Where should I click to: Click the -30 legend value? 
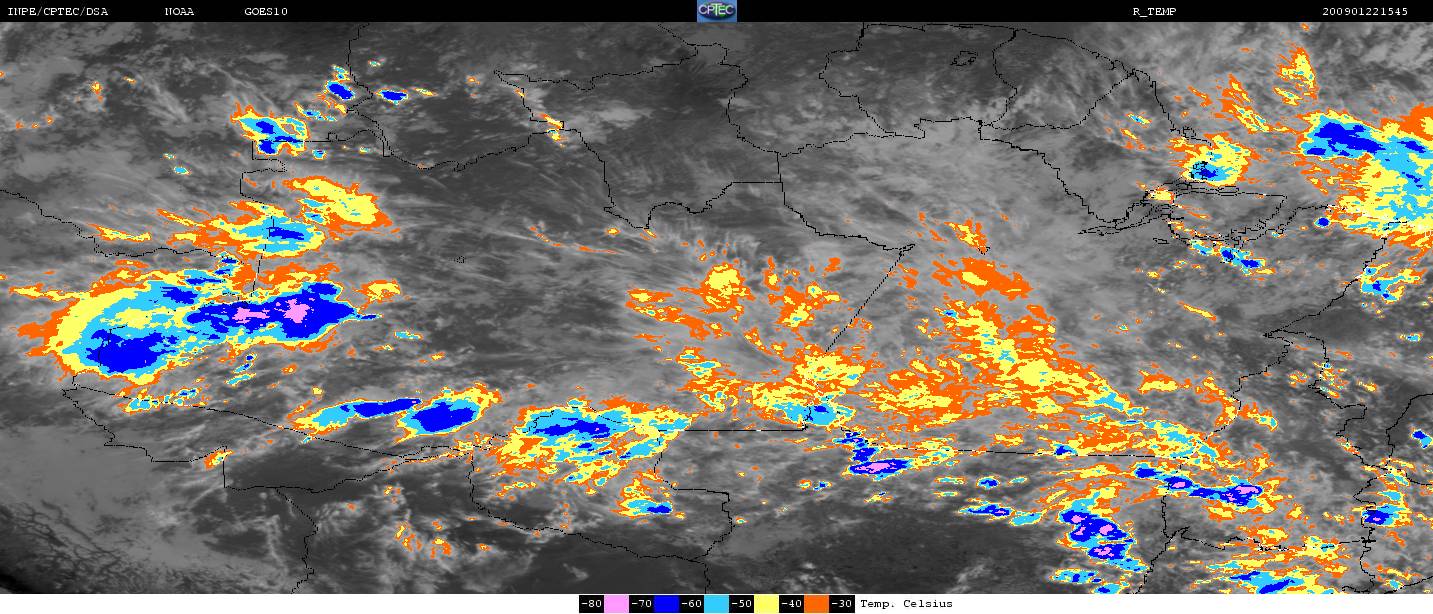842,604
